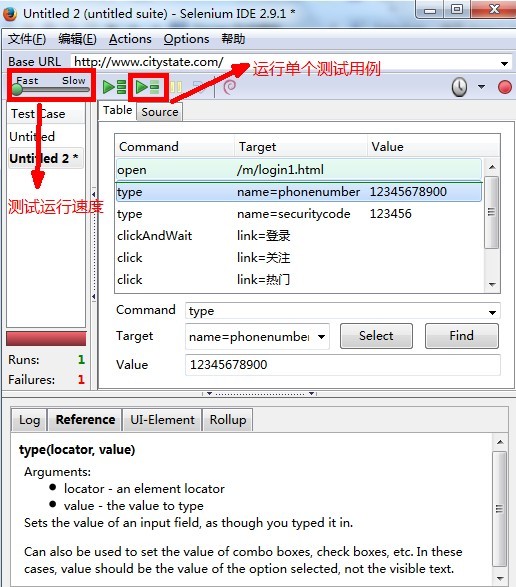Image resolution: width=516 pixels, height=587 pixels.
Task: Click the red record button
Action: click(x=505, y=87)
